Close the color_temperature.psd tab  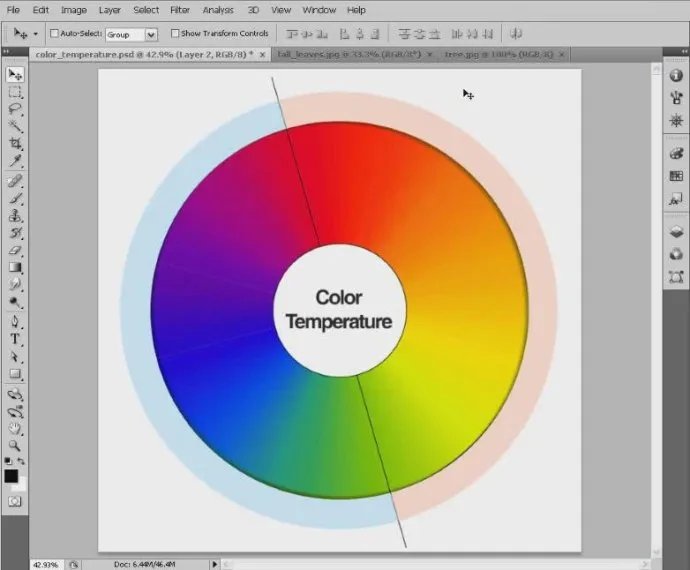[264, 54]
